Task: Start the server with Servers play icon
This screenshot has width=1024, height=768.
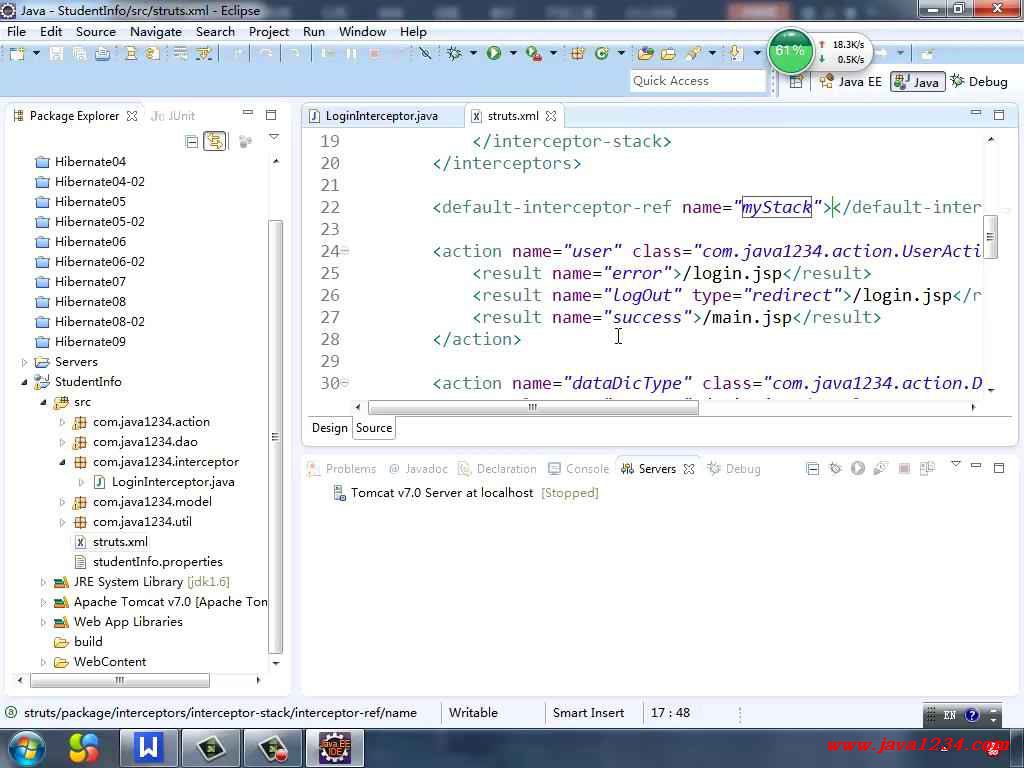Action: pyautogui.click(x=858, y=468)
